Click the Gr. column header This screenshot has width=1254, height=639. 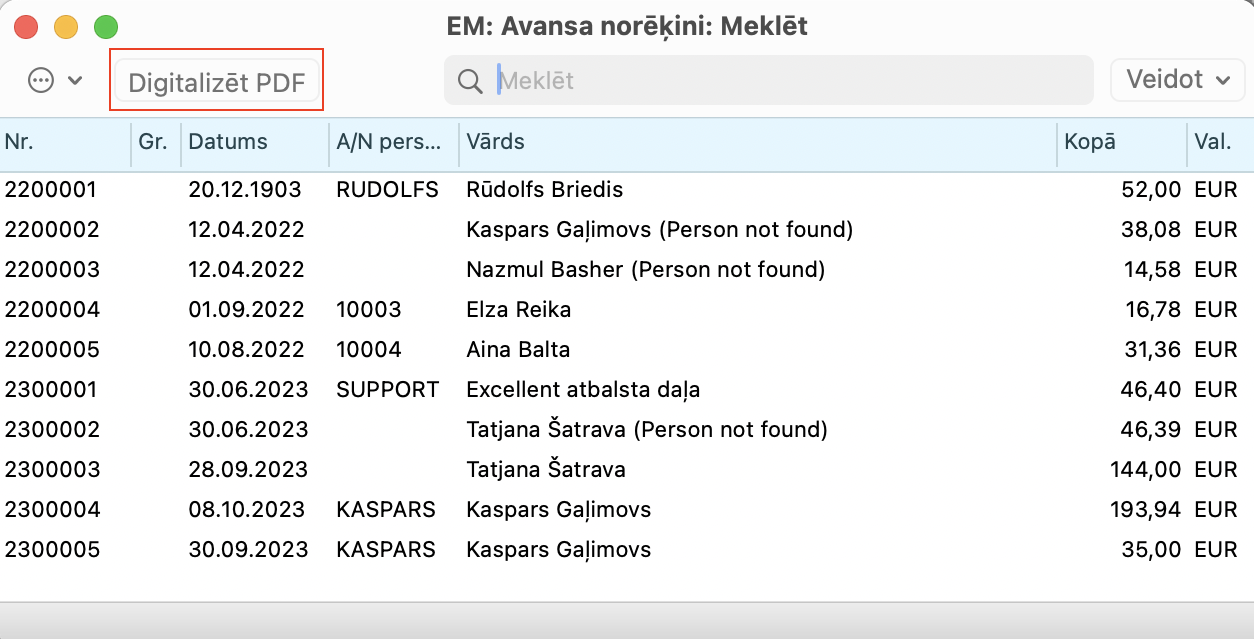(x=155, y=142)
